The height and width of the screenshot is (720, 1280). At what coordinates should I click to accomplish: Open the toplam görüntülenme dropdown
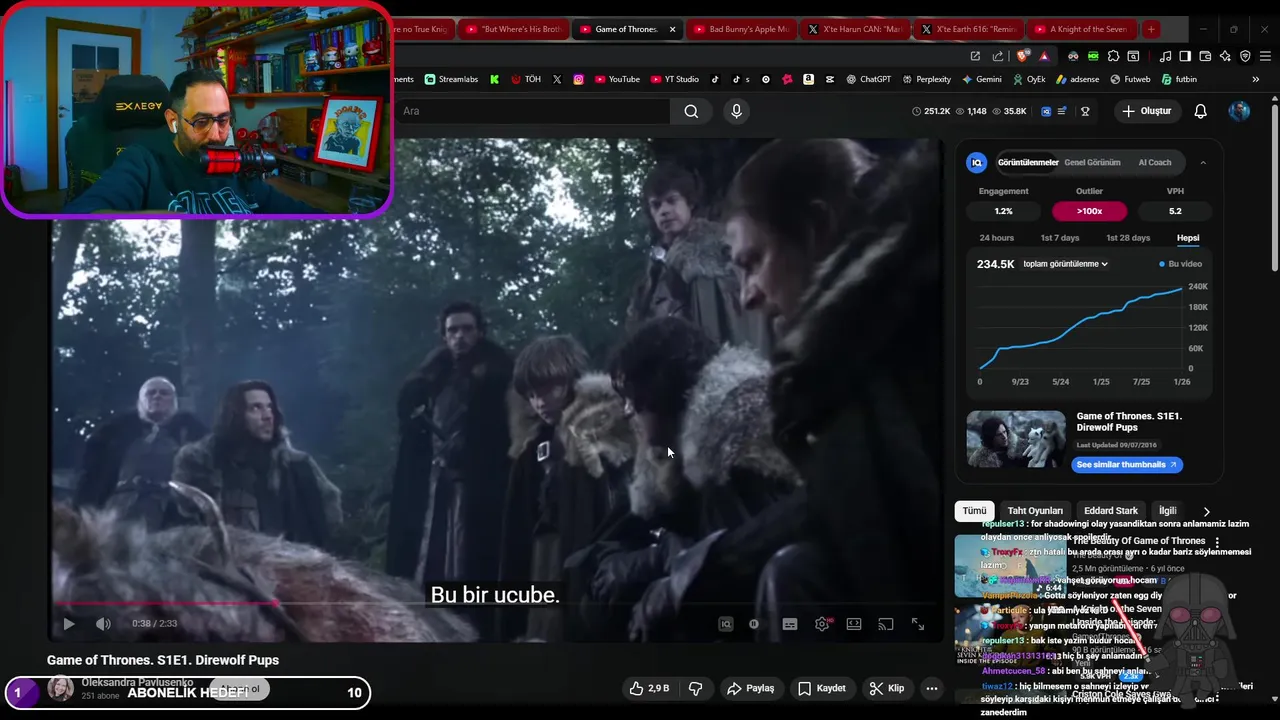1065,264
